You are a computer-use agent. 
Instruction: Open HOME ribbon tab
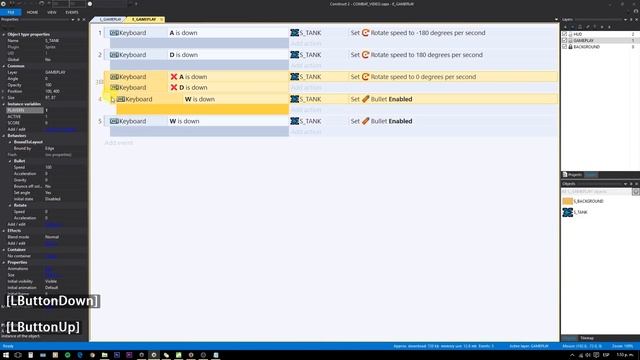[32, 12]
